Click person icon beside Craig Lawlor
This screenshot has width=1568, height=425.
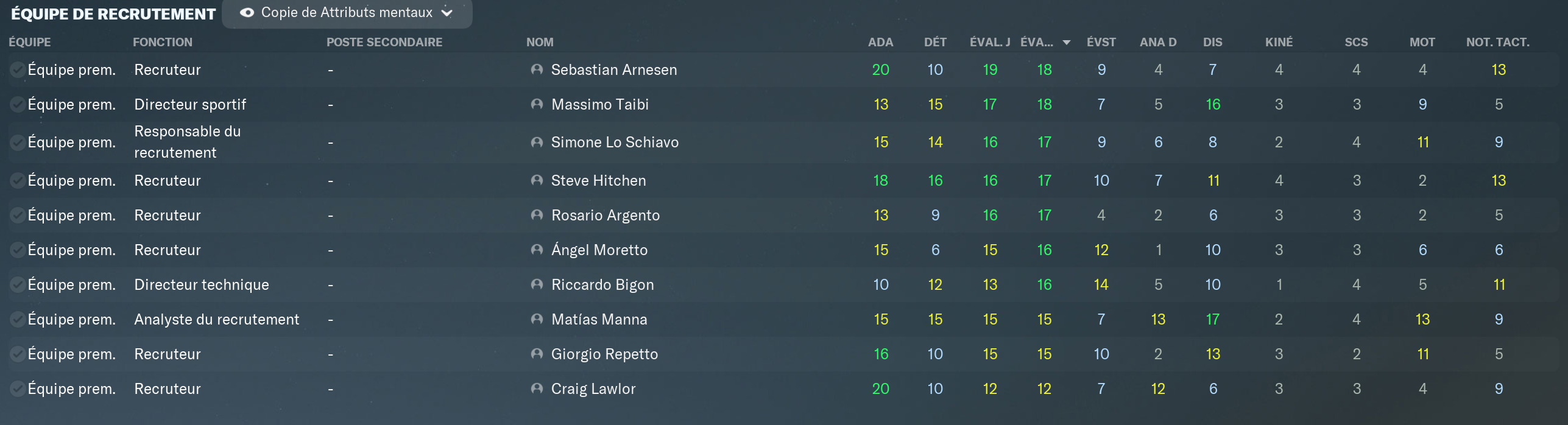click(x=537, y=388)
